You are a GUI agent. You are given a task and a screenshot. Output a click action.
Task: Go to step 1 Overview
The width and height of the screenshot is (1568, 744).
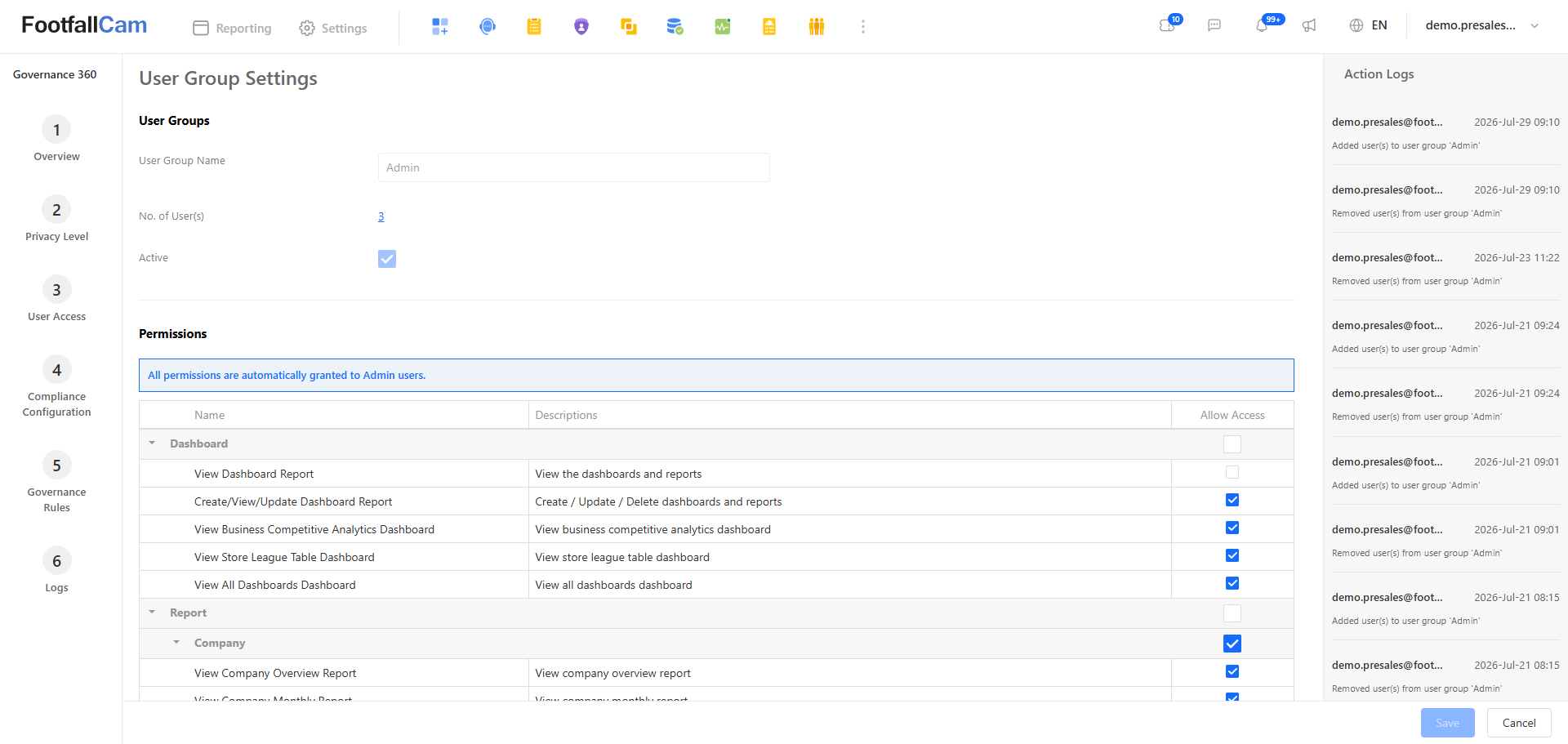tap(56, 139)
